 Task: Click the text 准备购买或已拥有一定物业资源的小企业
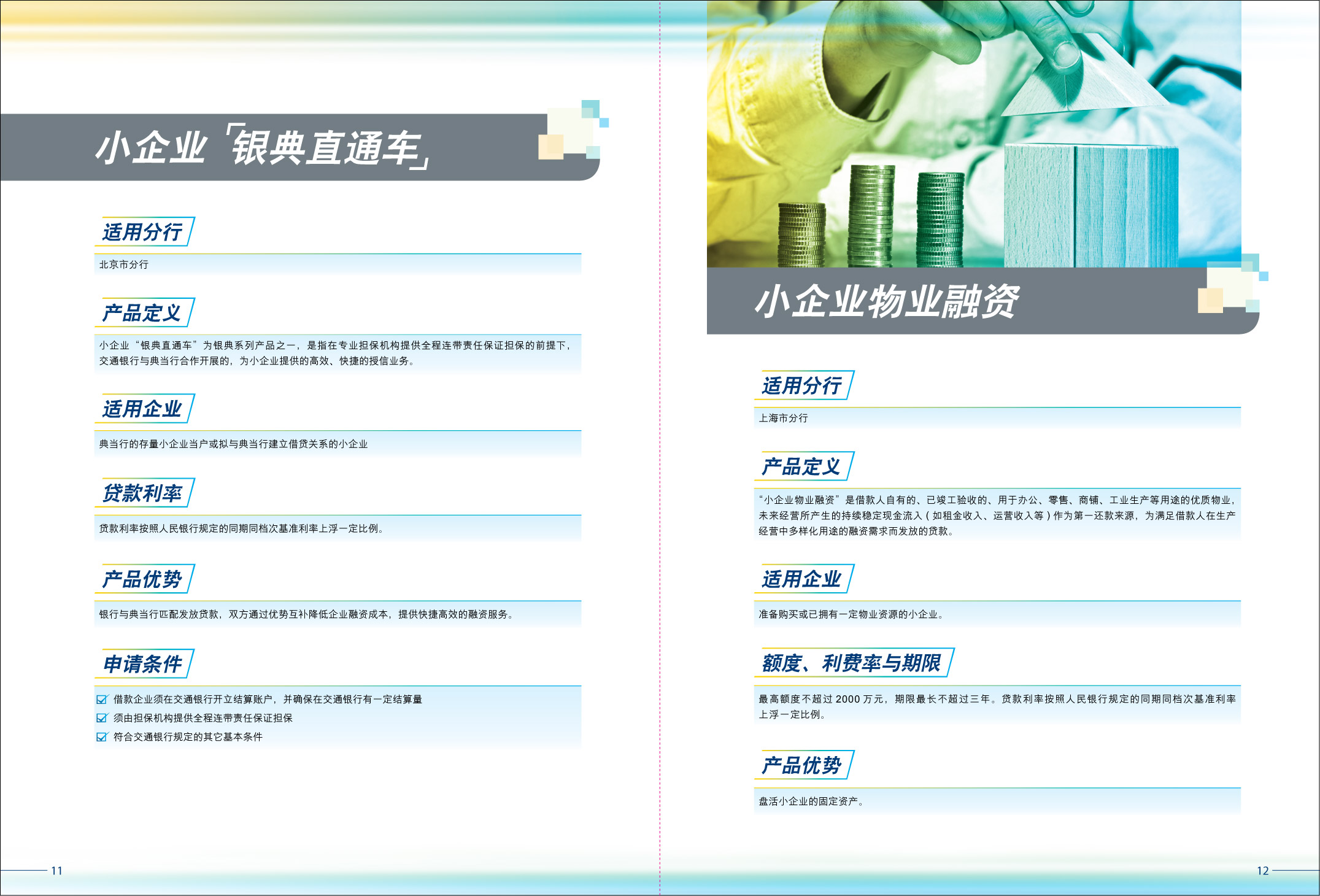click(851, 614)
